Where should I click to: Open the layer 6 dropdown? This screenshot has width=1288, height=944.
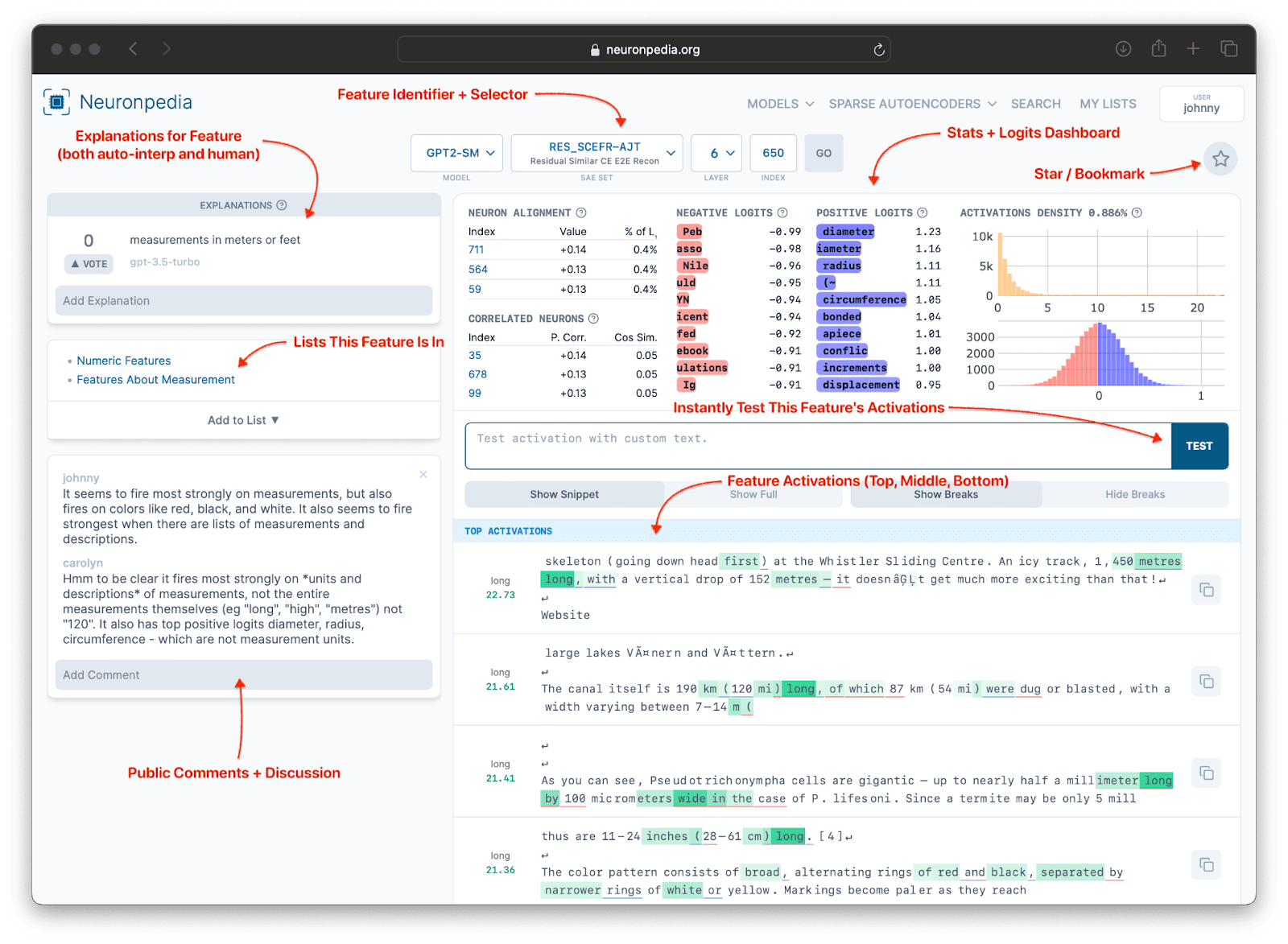716,153
